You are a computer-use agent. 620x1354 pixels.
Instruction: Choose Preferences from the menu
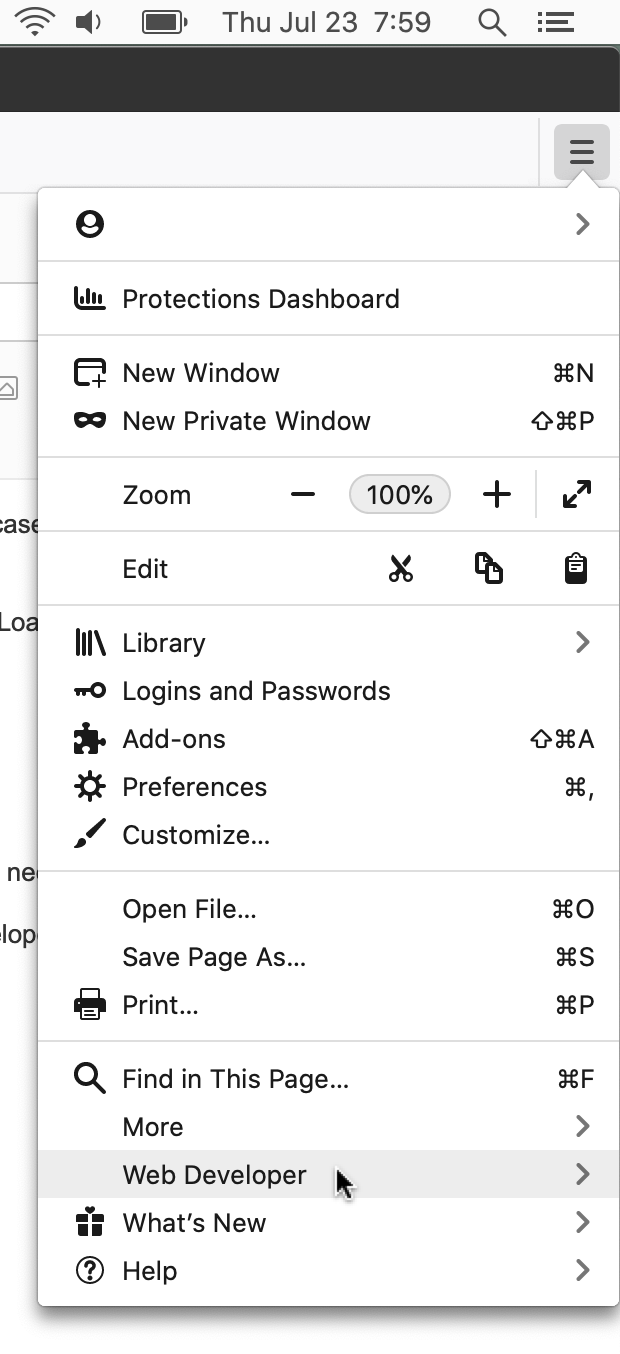click(x=194, y=787)
